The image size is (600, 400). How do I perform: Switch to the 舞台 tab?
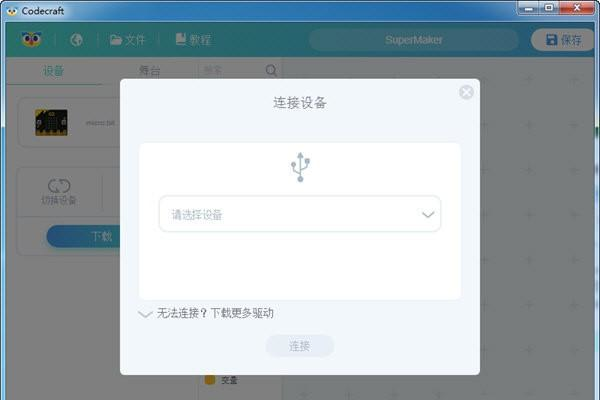point(150,71)
